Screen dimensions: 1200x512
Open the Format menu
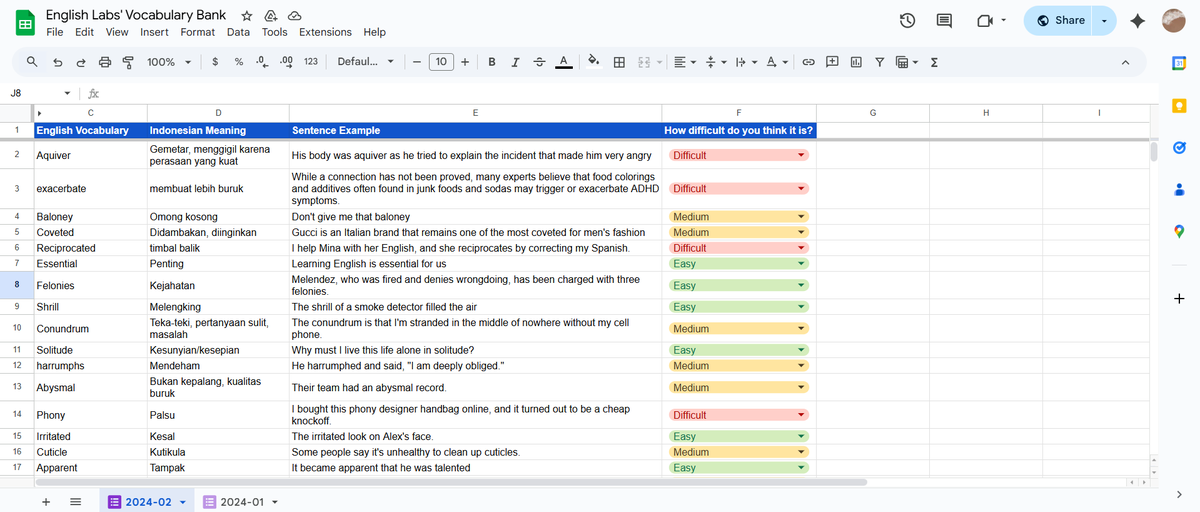click(198, 32)
